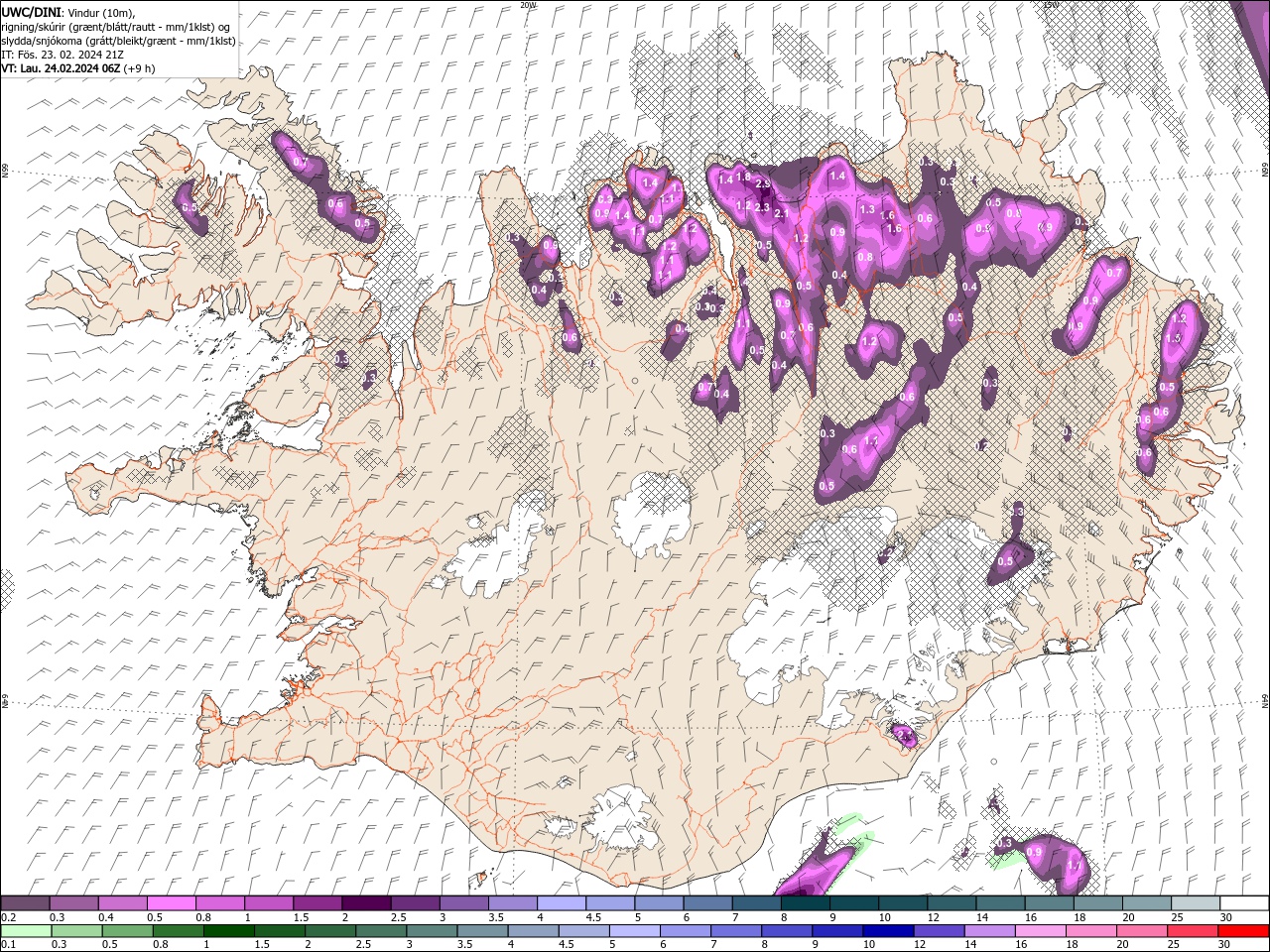This screenshot has height=952, width=1270.
Task: Select the 15W longitude label at top
Action: (1051, 5)
